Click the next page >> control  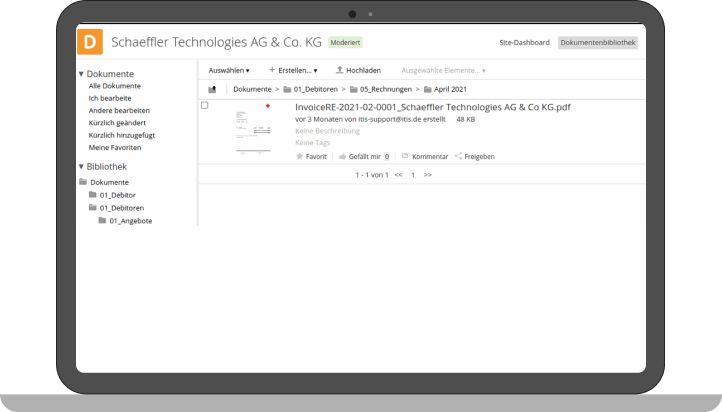coord(428,175)
